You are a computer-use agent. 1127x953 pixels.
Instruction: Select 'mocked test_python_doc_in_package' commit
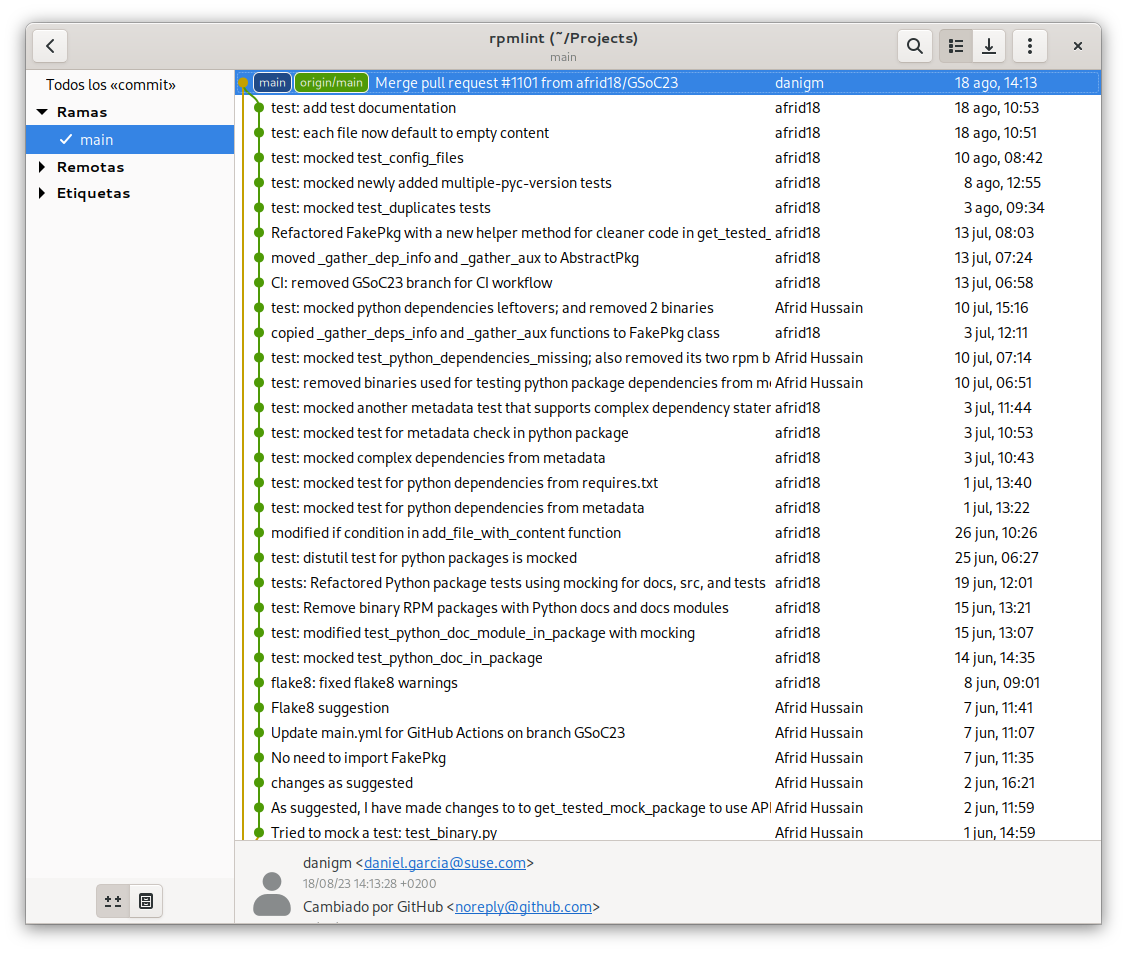tap(668, 658)
